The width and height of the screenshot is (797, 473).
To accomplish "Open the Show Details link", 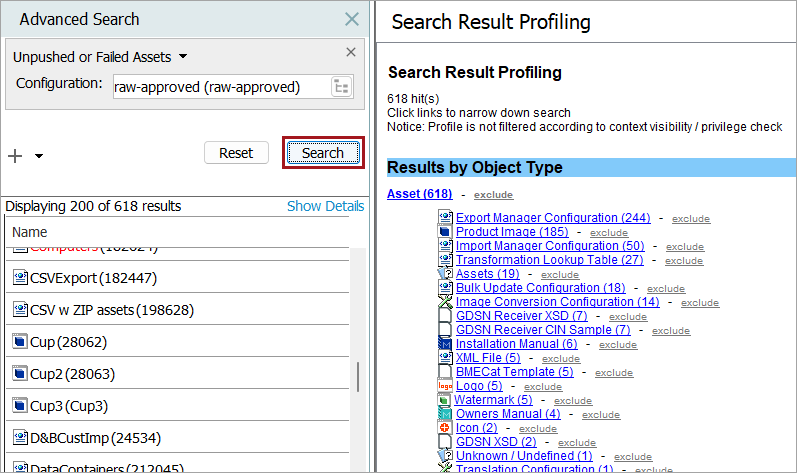I will point(325,206).
